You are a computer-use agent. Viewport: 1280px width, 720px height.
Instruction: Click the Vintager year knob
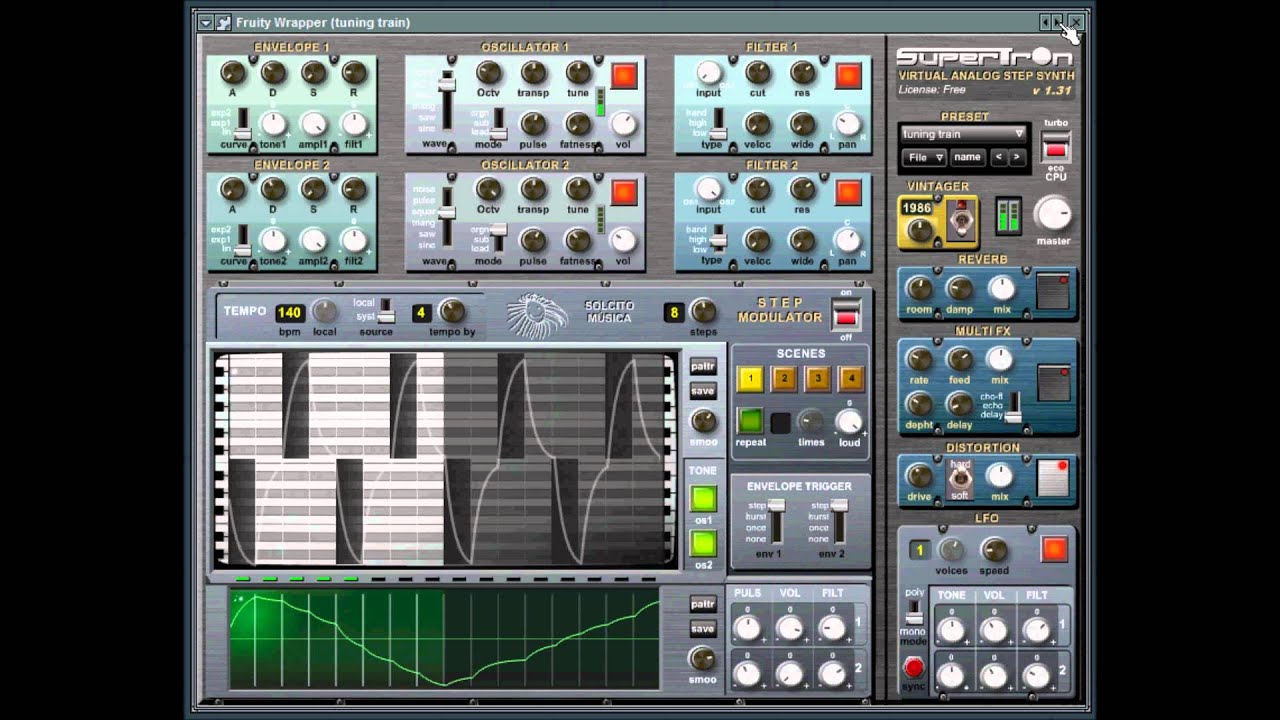tap(919, 232)
